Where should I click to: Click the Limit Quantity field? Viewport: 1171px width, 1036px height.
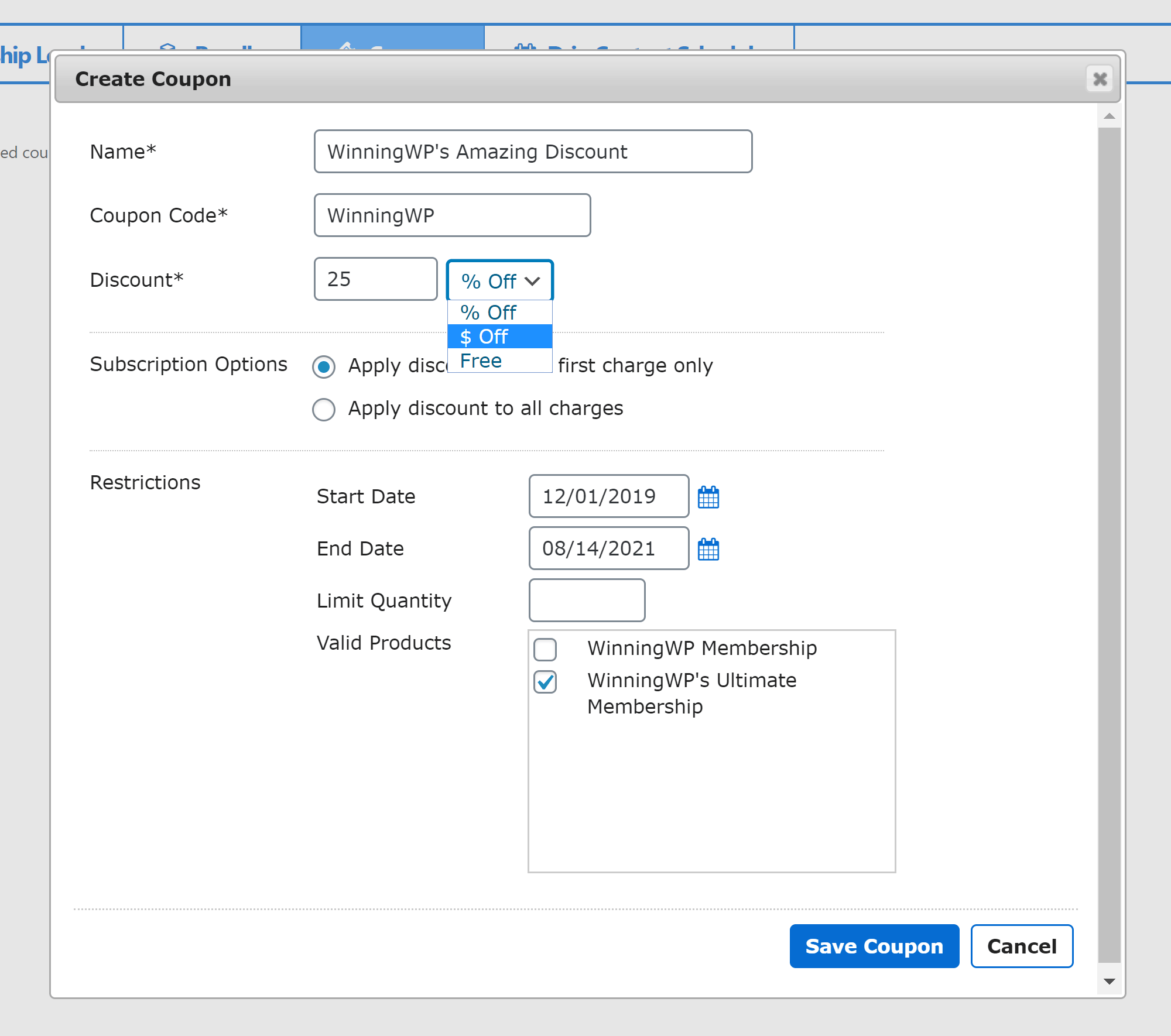(587, 601)
